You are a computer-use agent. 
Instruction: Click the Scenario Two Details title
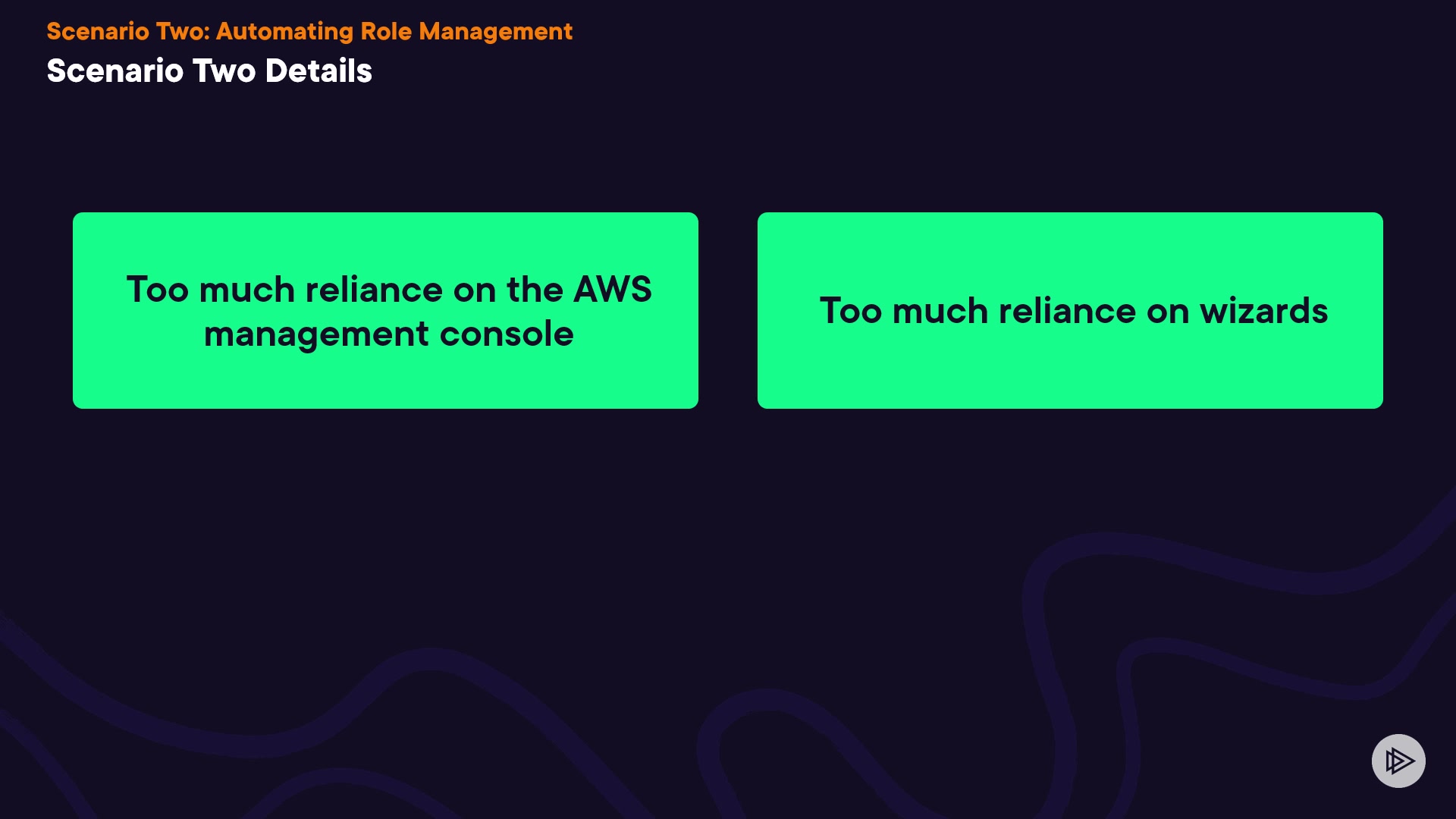click(209, 71)
